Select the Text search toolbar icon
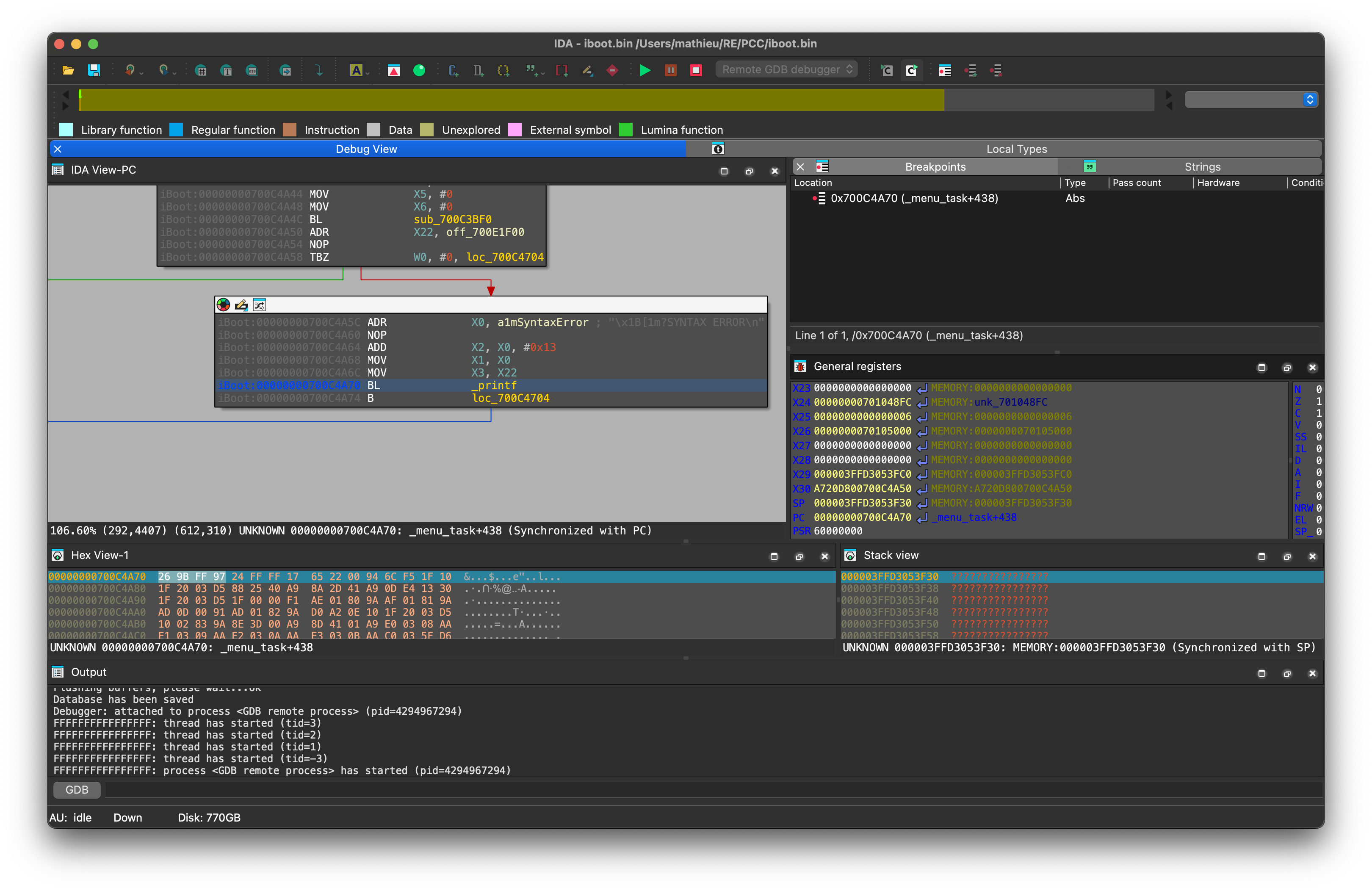Image resolution: width=1372 pixels, height=891 pixels. click(227, 71)
